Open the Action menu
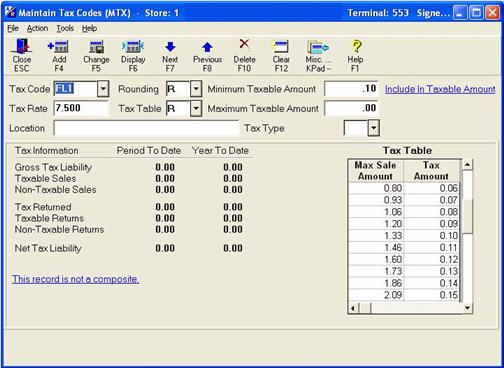 tap(37, 29)
